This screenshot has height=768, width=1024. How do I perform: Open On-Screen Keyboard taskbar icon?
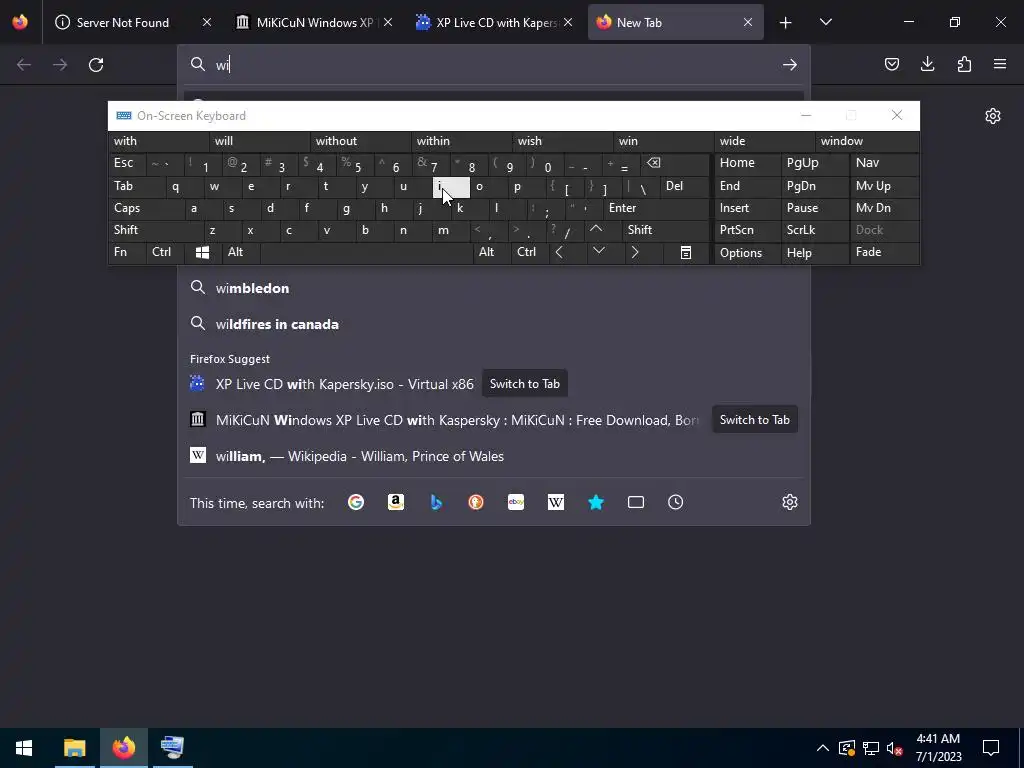172,748
